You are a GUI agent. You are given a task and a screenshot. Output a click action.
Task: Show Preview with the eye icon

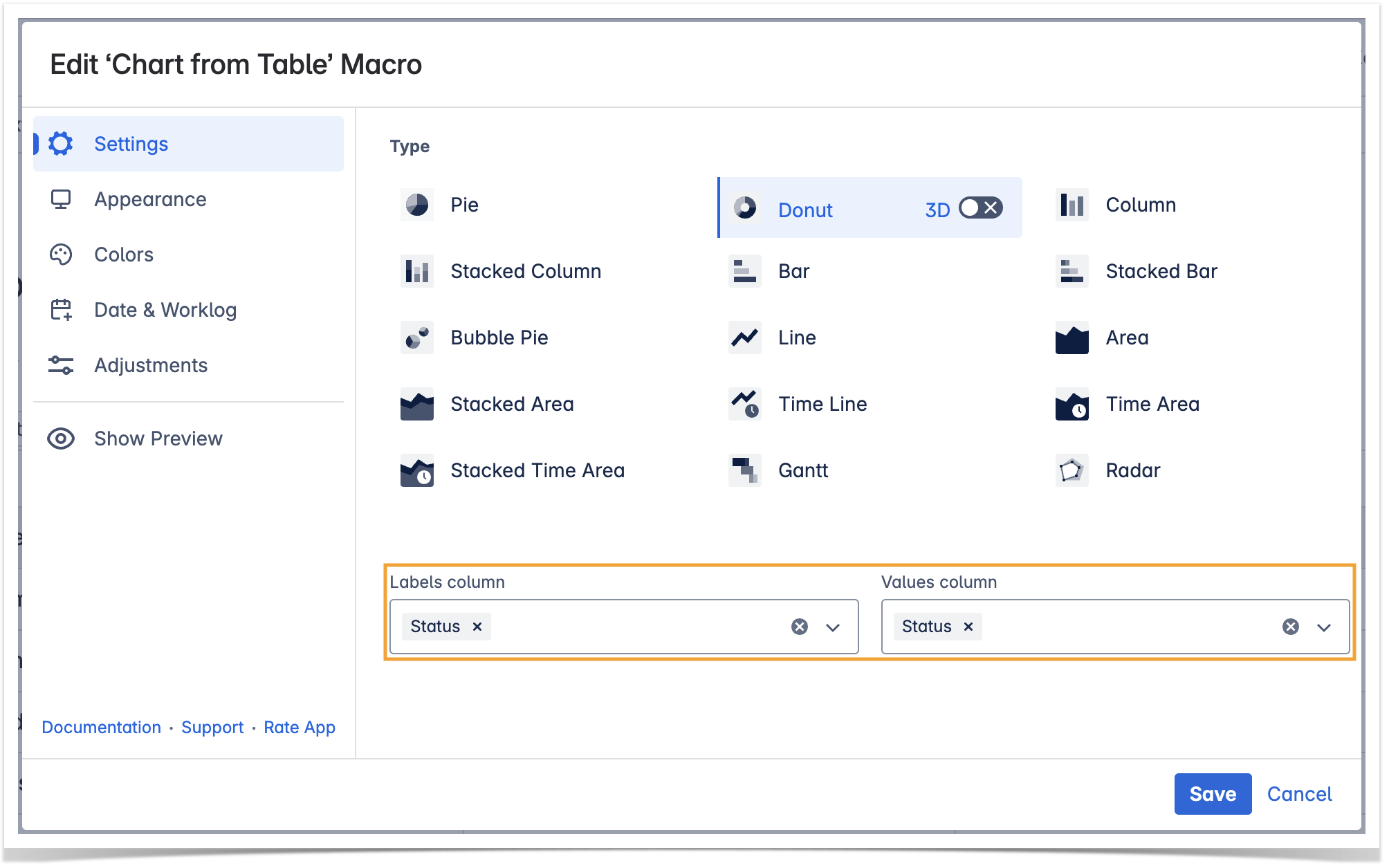pyautogui.click(x=61, y=438)
